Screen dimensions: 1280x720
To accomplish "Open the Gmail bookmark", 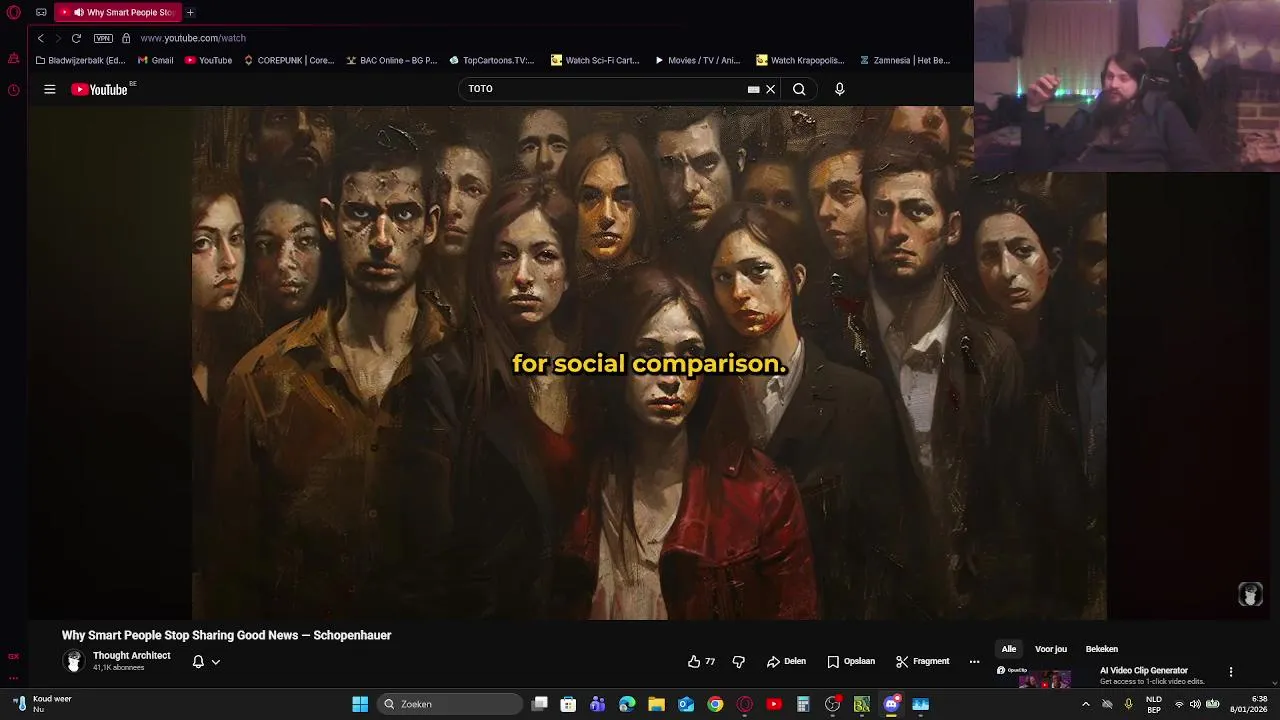I will pos(155,60).
